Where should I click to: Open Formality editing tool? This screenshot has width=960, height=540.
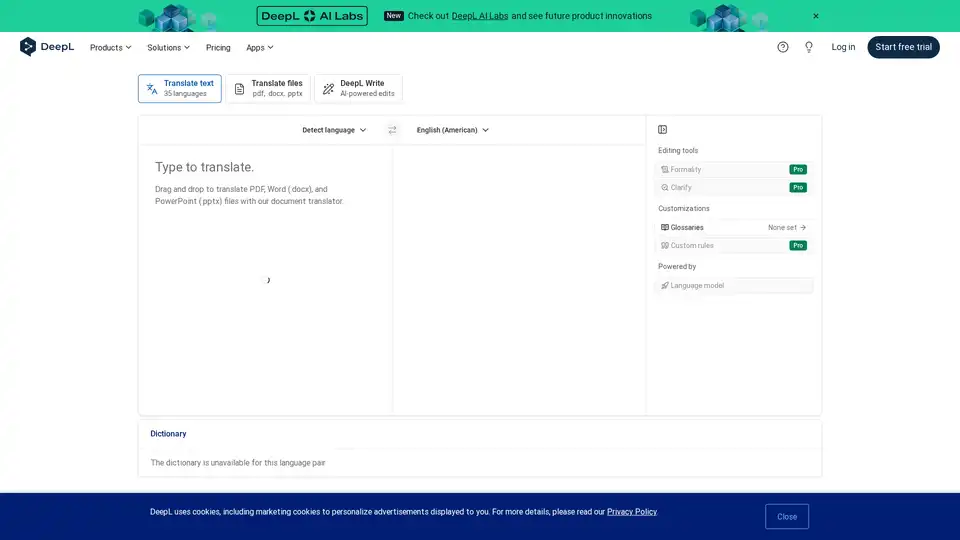733,170
